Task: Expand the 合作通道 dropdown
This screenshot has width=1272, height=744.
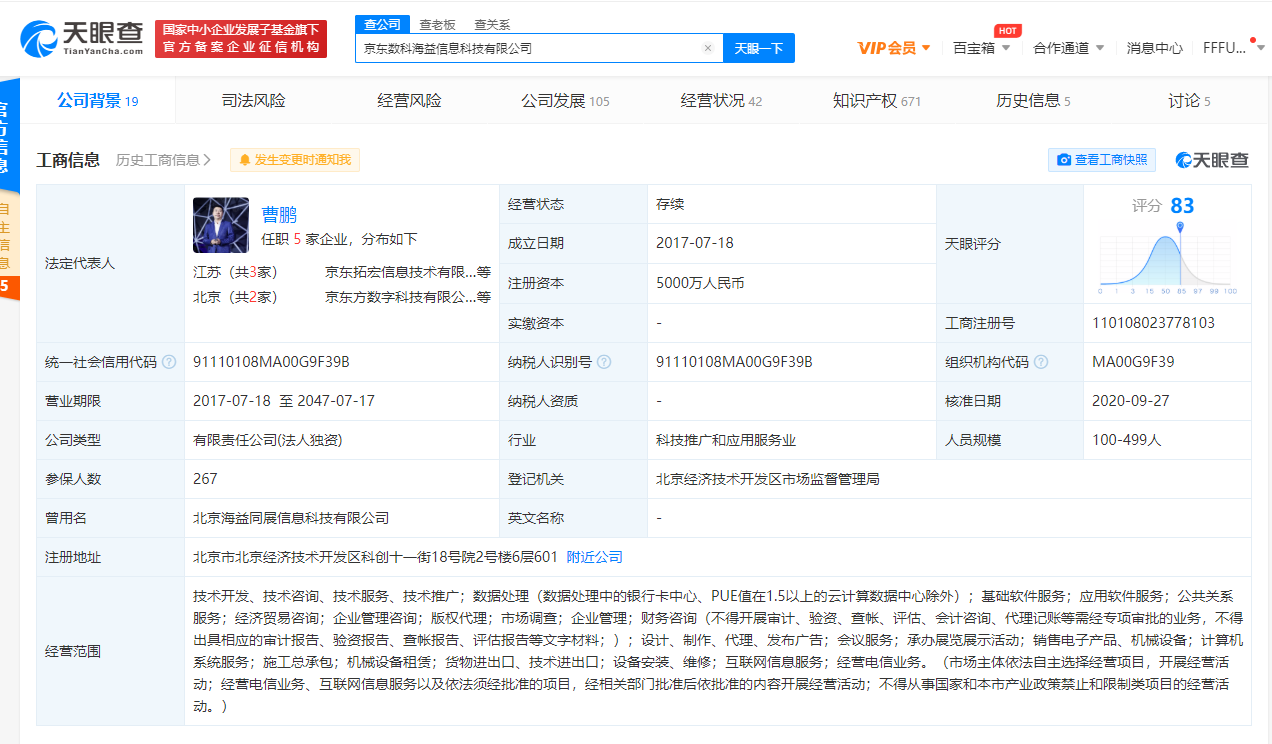Action: (x=1100, y=48)
